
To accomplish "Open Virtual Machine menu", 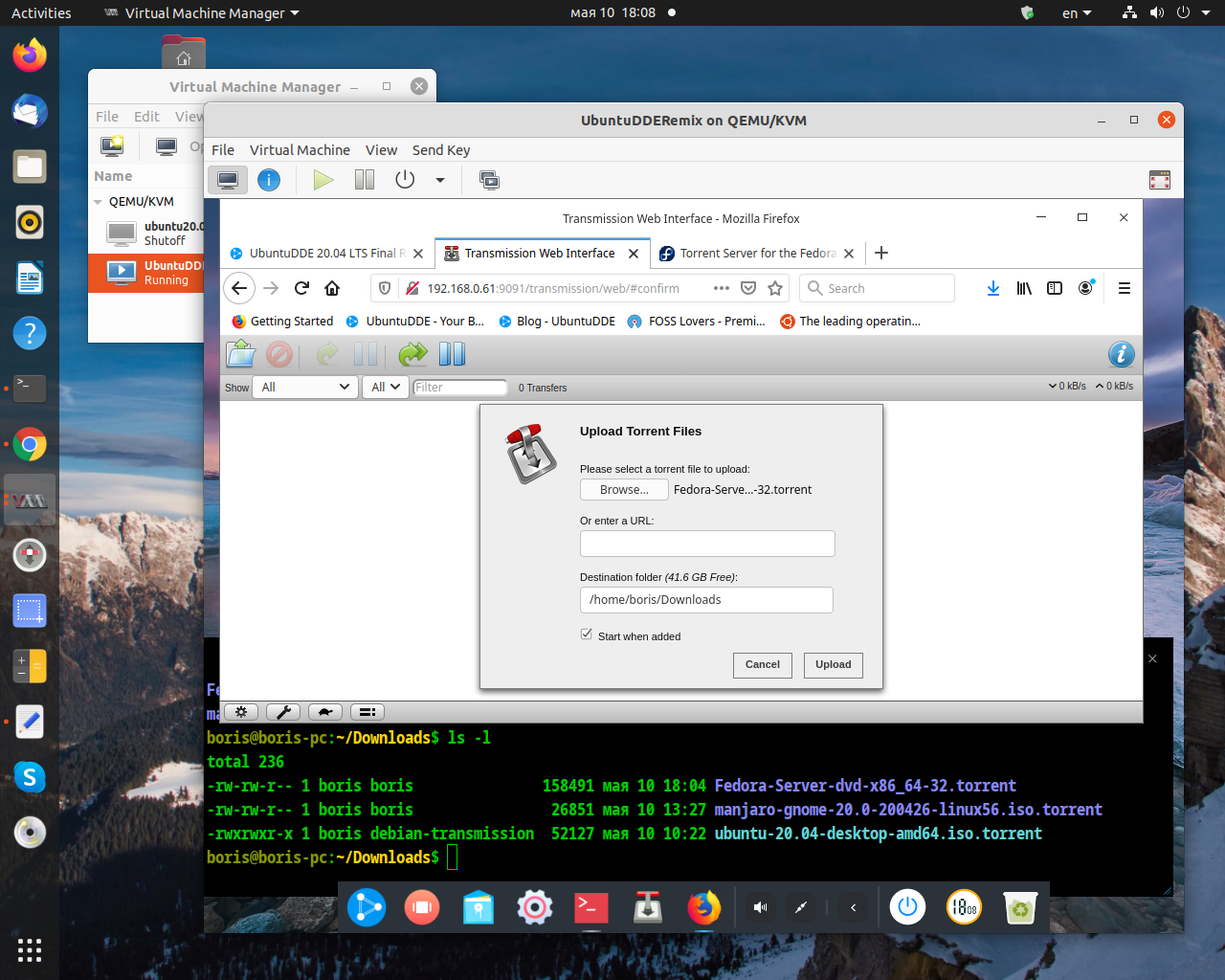I will pyautogui.click(x=300, y=150).
